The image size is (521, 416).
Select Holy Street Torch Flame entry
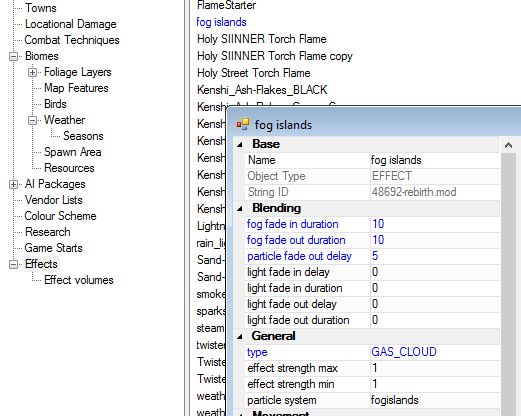coord(254,73)
